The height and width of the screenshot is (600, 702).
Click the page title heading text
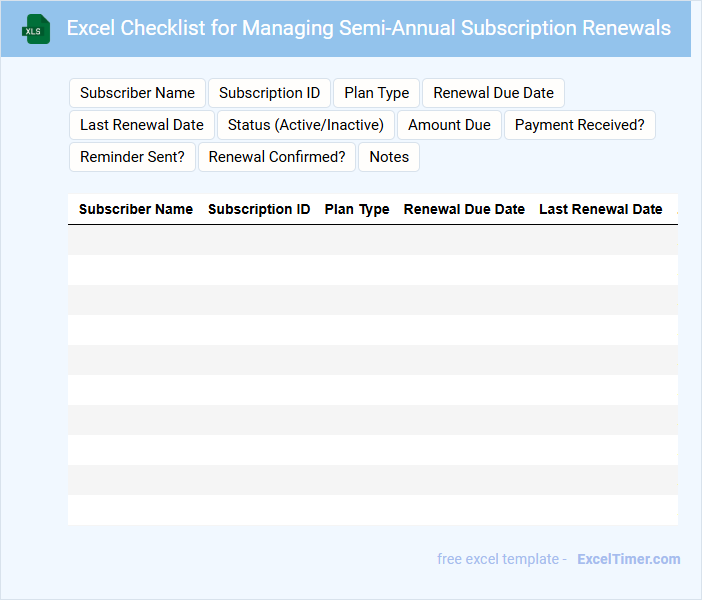(x=368, y=28)
